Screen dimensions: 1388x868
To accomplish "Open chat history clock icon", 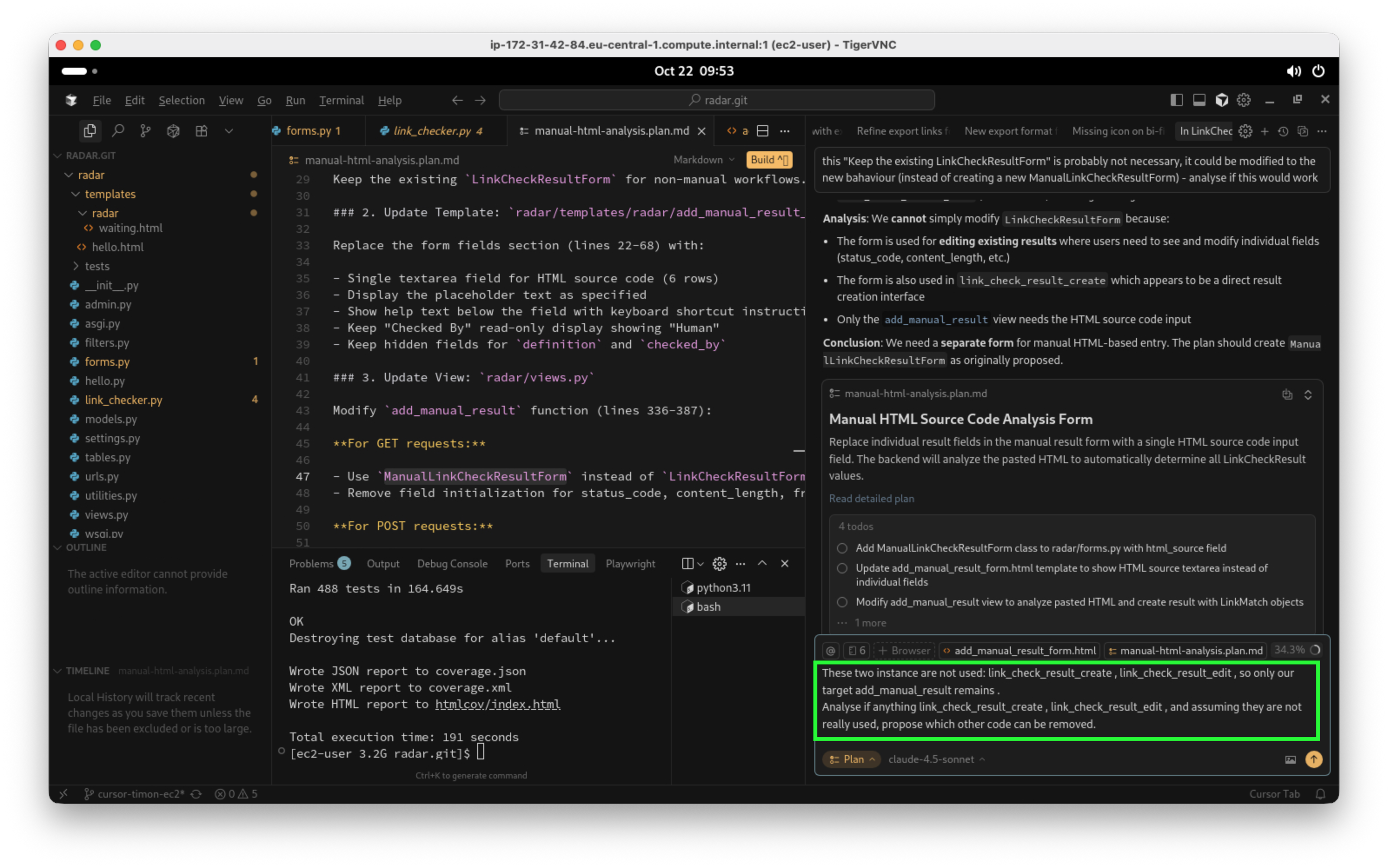I will (1283, 132).
